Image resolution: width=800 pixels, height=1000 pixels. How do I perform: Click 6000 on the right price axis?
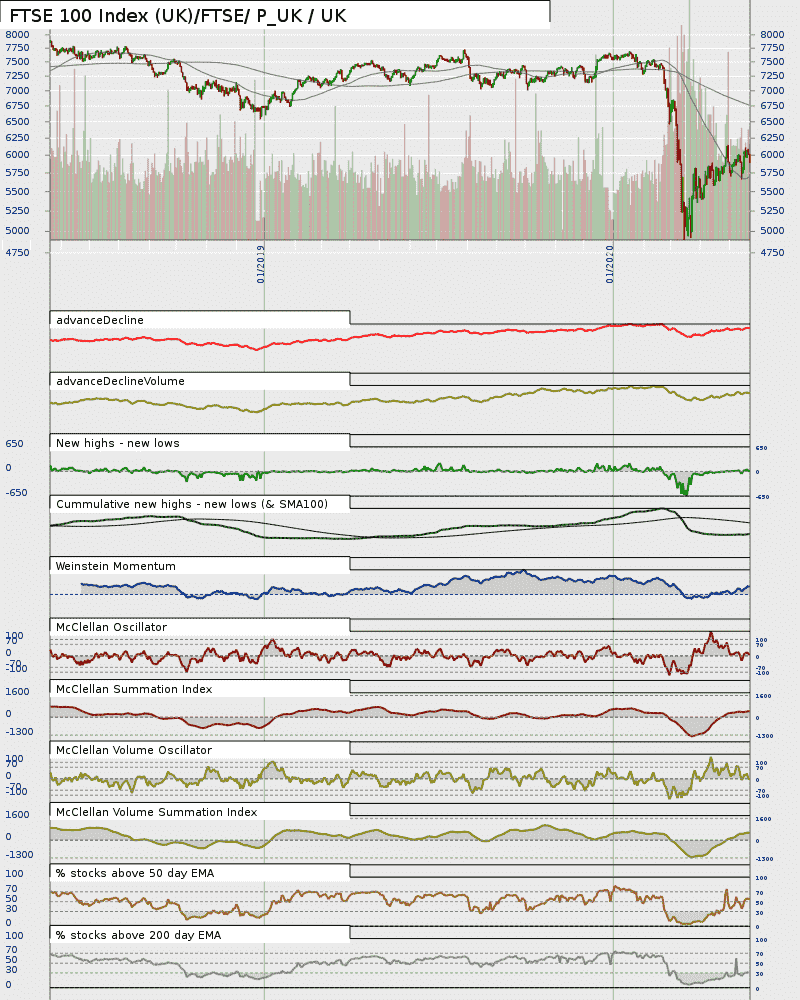[x=772, y=154]
